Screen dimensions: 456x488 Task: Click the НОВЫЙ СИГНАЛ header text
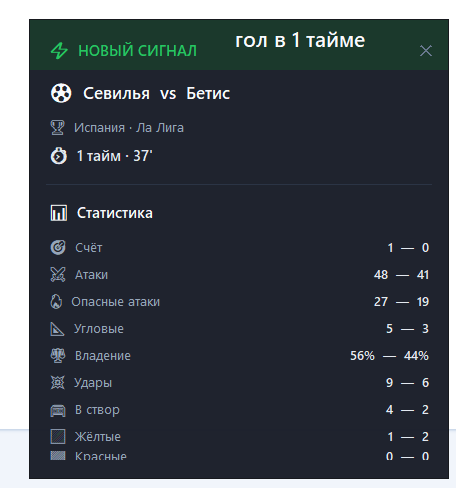[x=137, y=51]
